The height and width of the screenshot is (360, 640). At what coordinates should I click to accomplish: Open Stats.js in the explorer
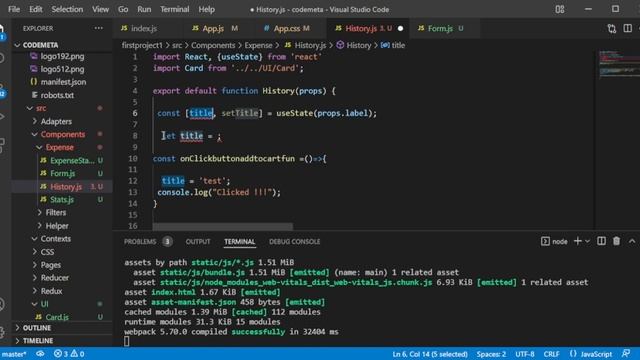pyautogui.click(x=62, y=200)
